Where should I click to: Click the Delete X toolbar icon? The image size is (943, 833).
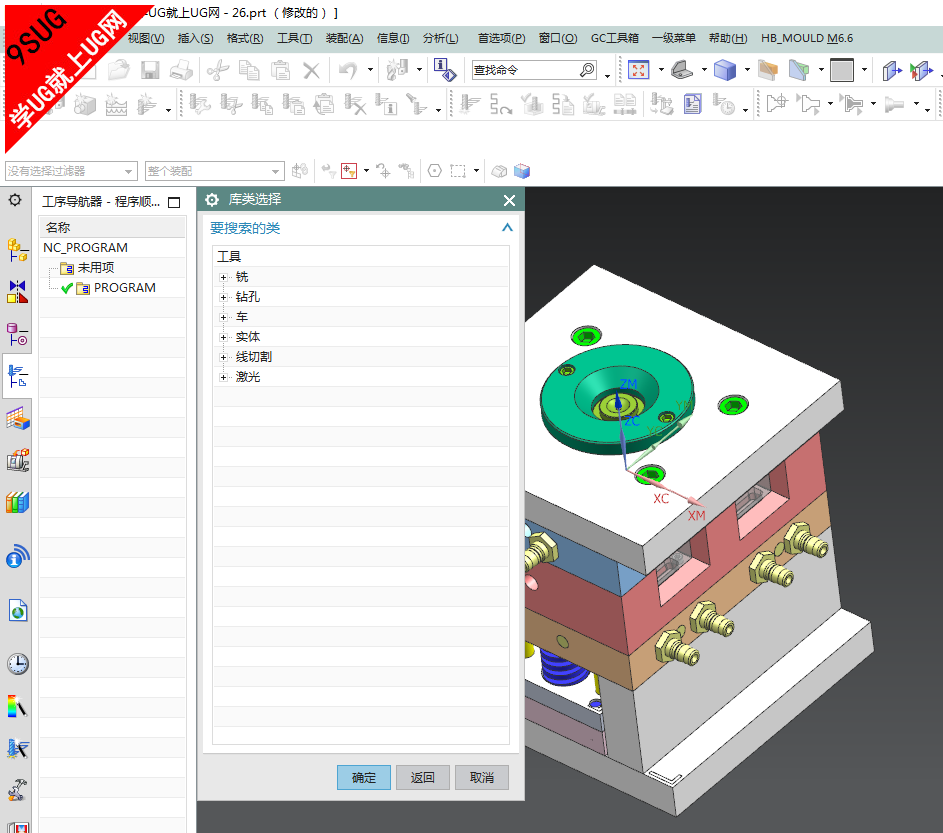tap(311, 70)
